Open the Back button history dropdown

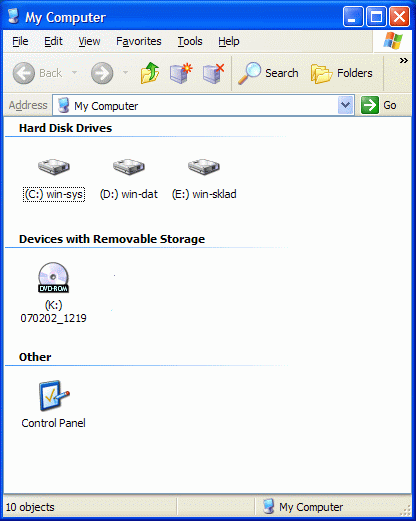coord(75,72)
